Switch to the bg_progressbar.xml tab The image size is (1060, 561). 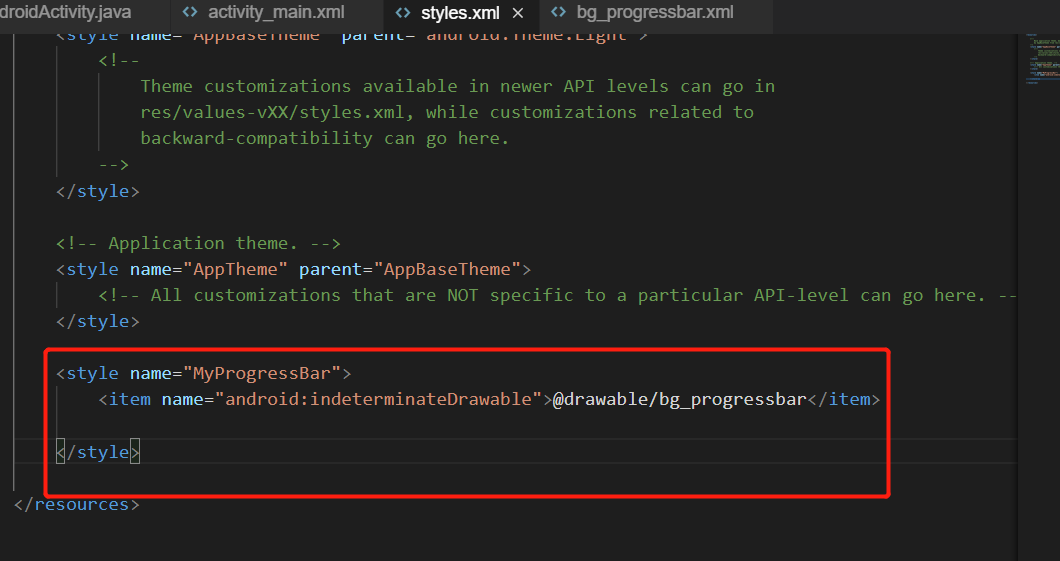click(x=654, y=12)
